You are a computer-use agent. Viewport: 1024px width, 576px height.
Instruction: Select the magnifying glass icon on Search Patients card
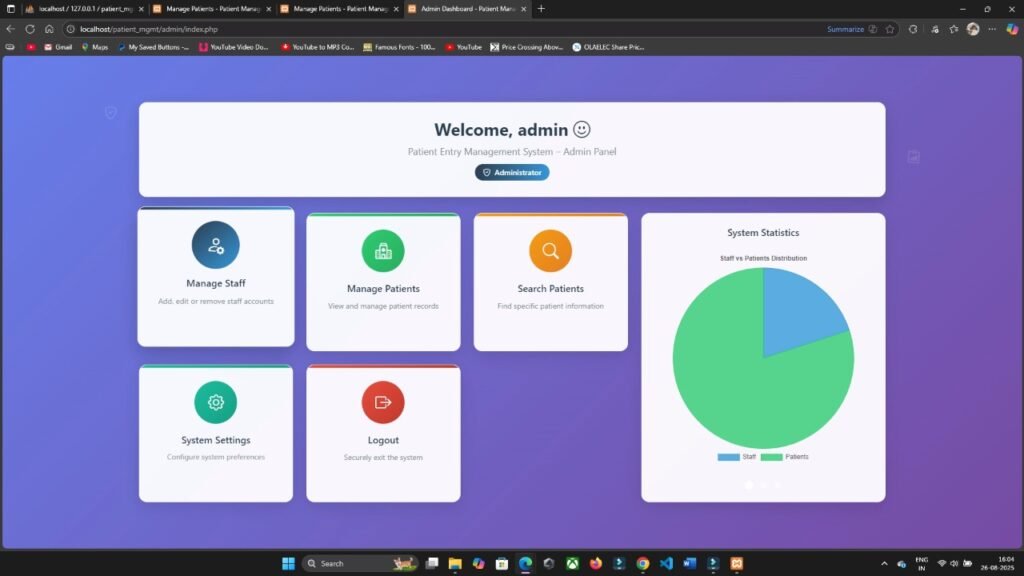coord(550,251)
